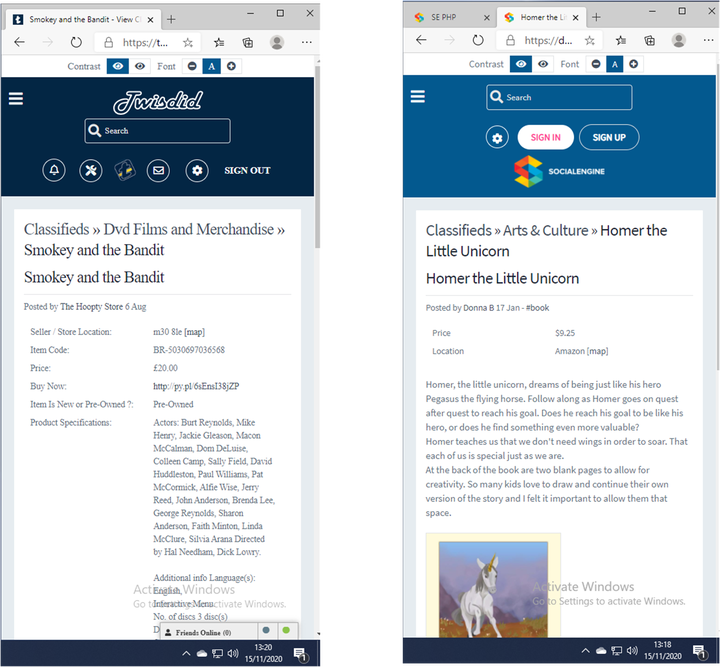Viewport: 720px width, 667px height.
Task: Go back in the SocialEngine browser window
Action: [x=421, y=40]
